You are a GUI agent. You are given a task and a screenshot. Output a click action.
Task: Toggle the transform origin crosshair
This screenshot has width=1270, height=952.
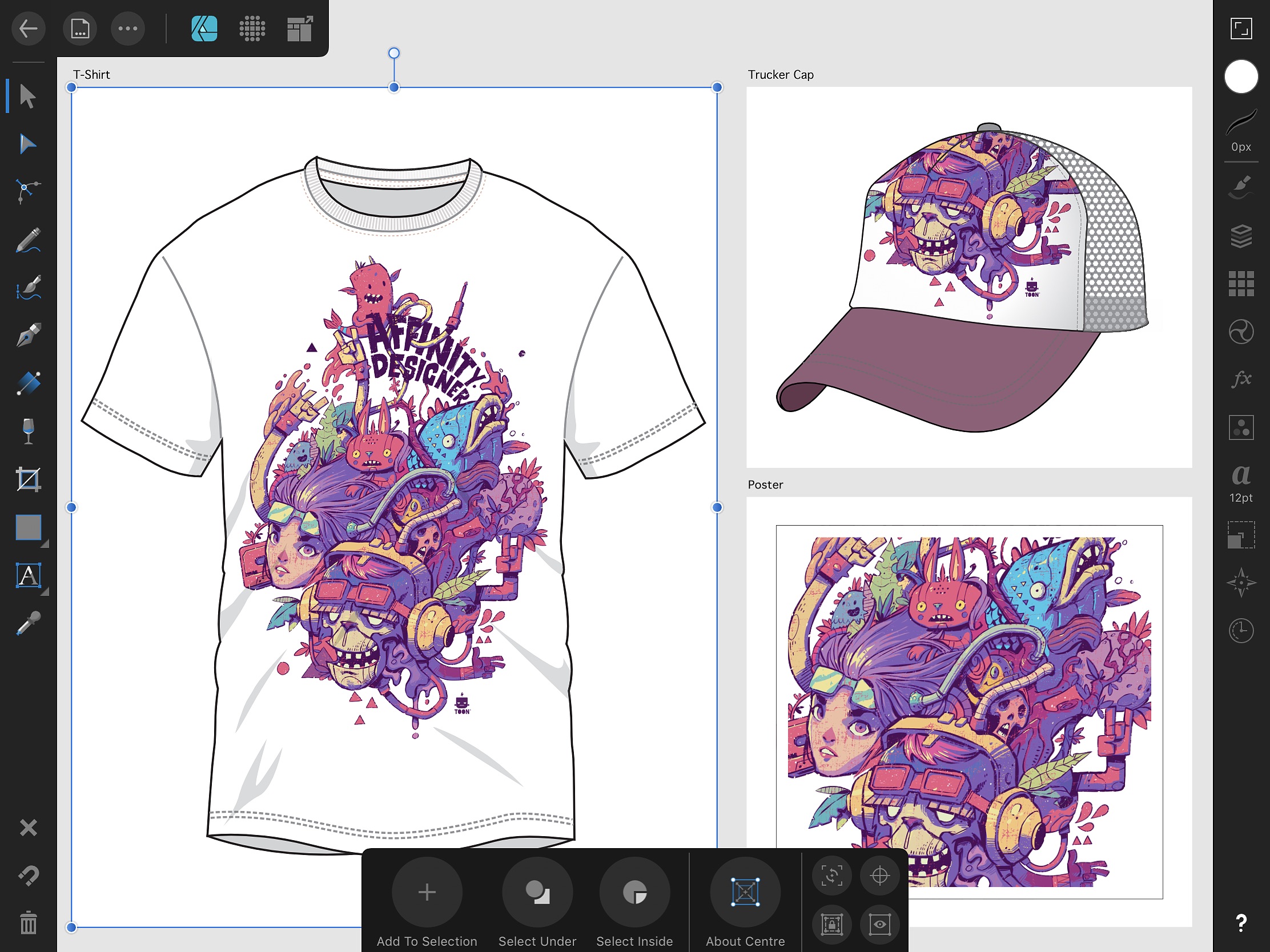point(879,876)
